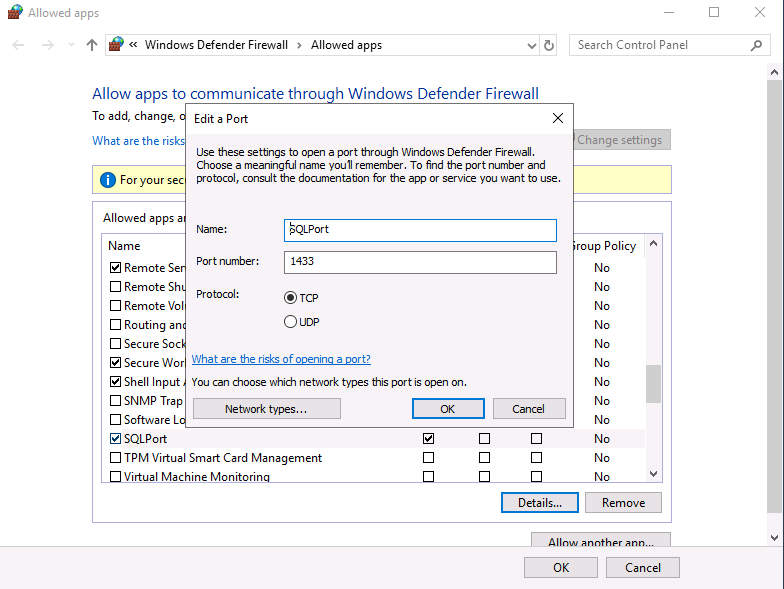Click the Name column header

124,246
